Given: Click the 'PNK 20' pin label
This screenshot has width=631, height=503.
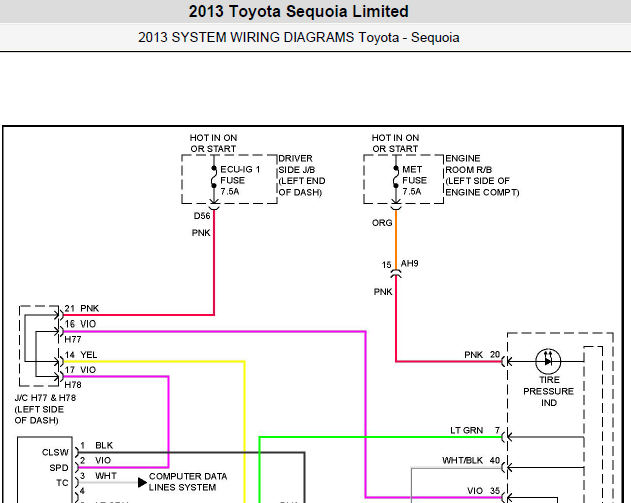Looking at the screenshot, I should tap(482, 355).
